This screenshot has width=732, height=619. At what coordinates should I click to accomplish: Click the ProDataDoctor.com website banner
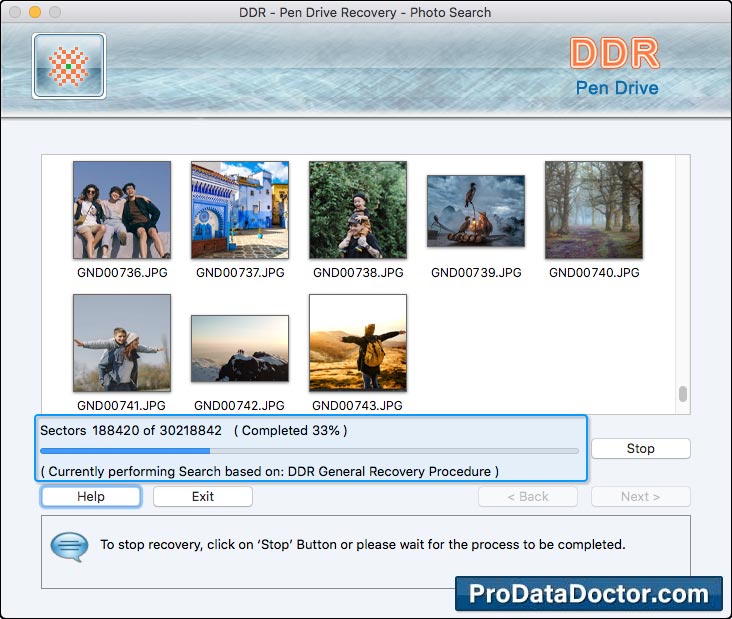coord(588,594)
